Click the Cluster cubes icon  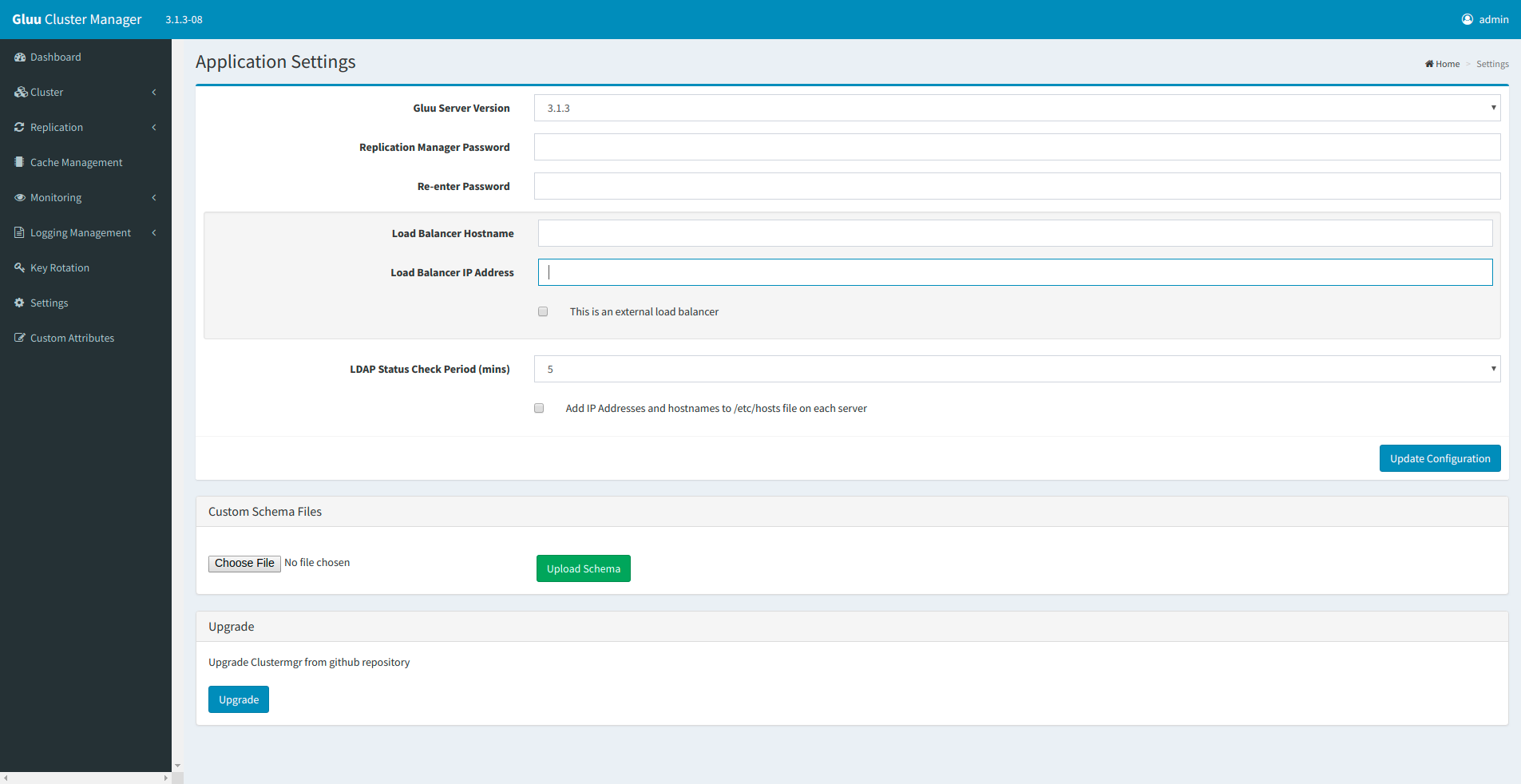[21, 93]
